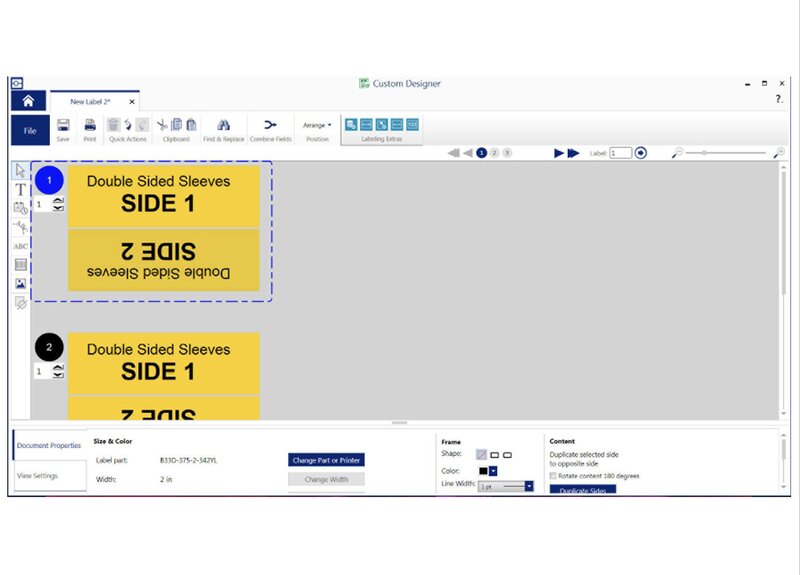The width and height of the screenshot is (800, 575).
Task: Select the shape tool at bottom of toolbox
Action: [20, 303]
